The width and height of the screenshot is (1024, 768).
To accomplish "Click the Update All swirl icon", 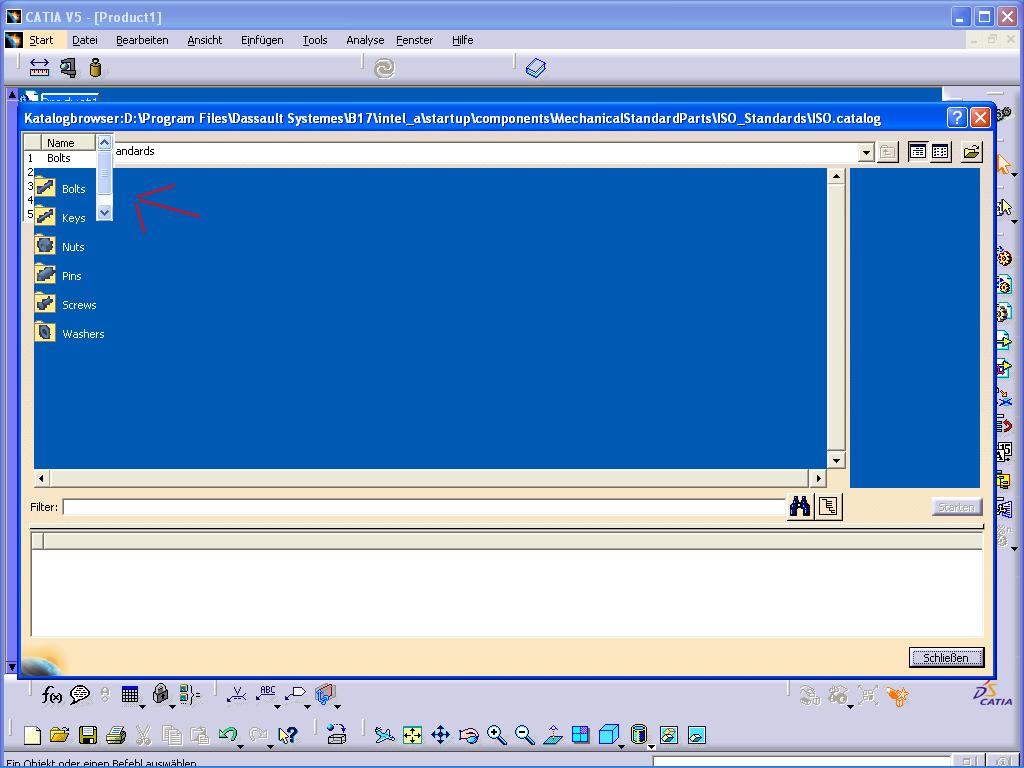I will click(385, 68).
